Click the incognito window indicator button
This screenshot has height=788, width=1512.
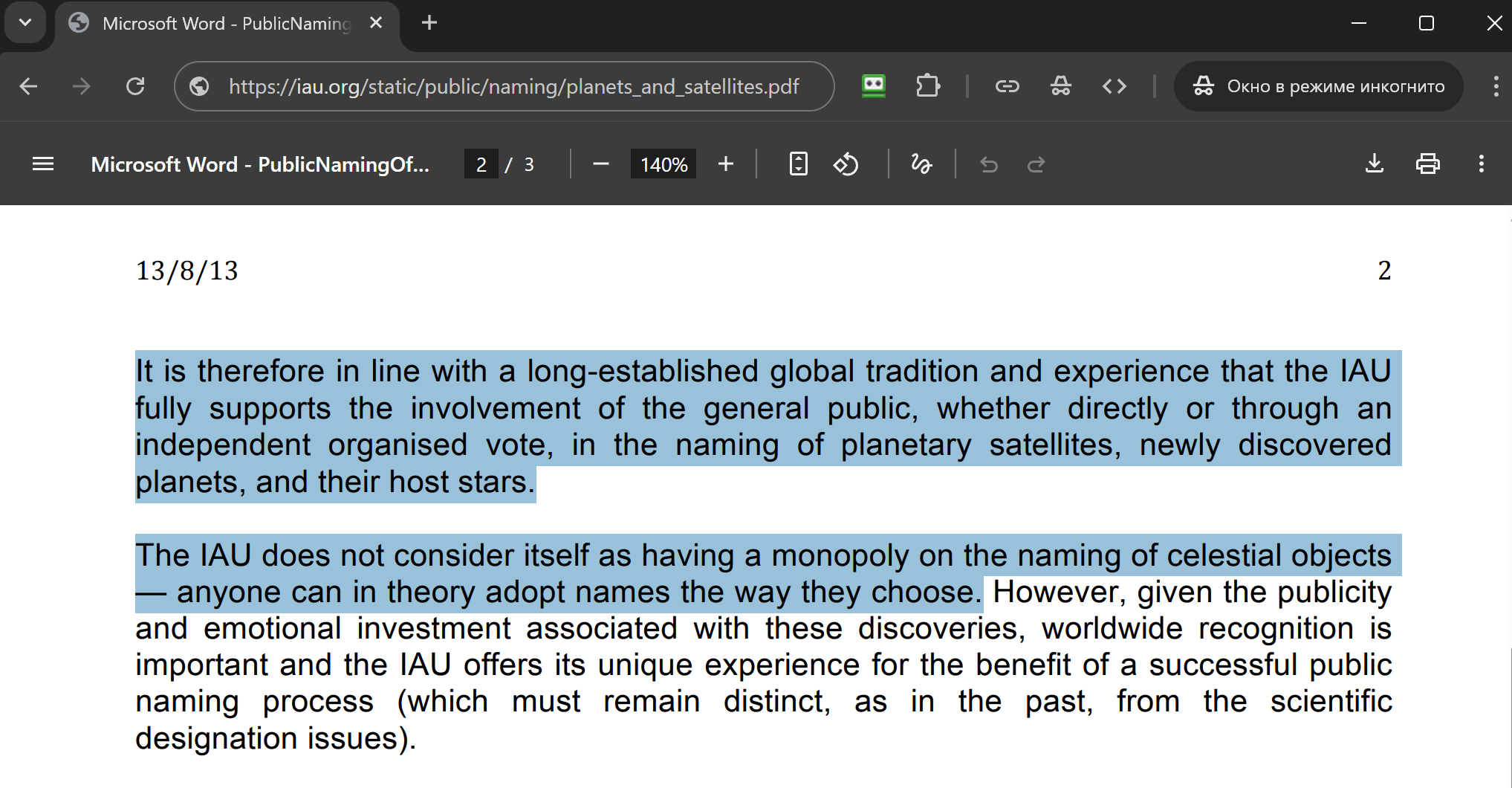[x=1318, y=86]
